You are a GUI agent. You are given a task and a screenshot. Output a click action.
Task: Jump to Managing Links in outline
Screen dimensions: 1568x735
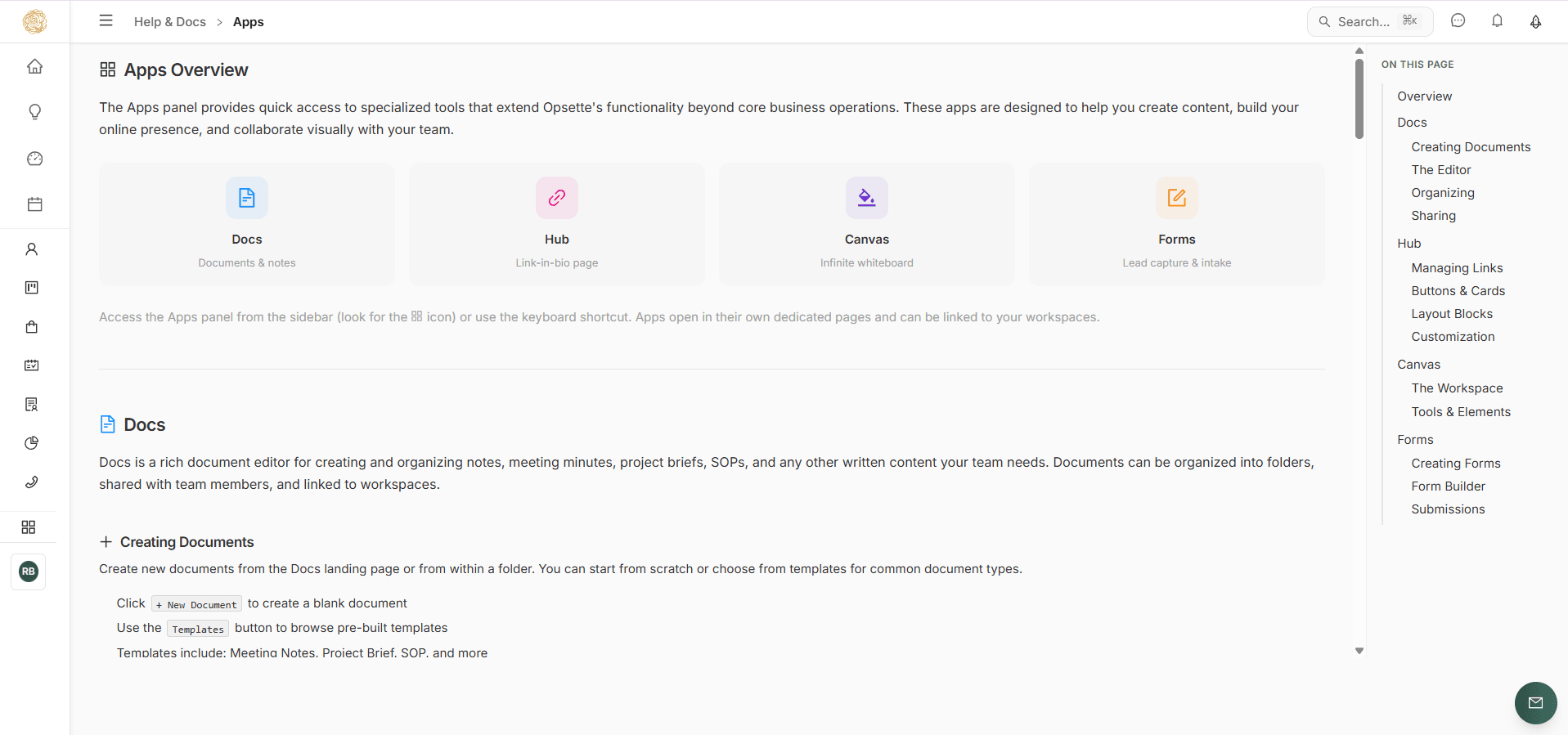click(x=1457, y=268)
